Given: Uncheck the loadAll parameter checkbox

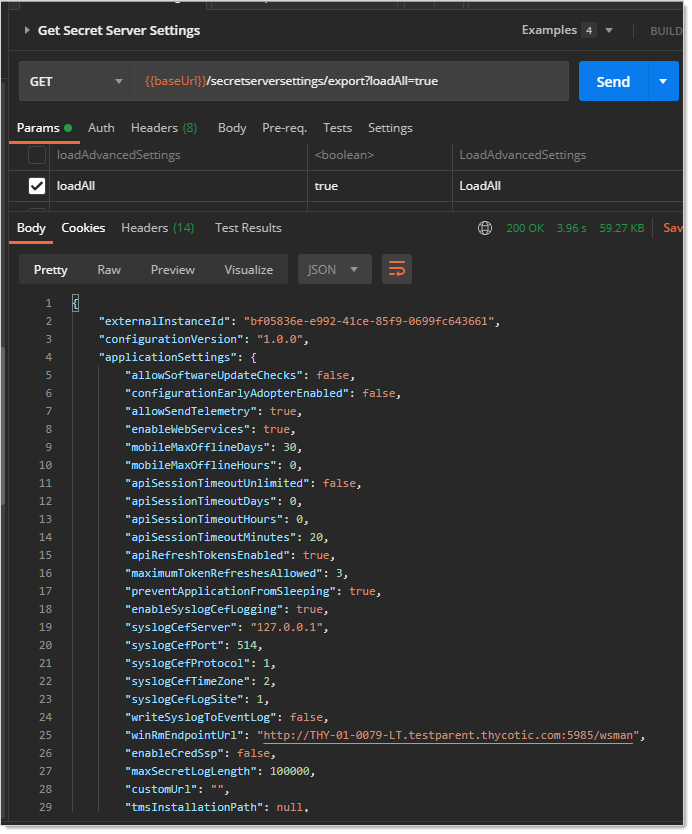Looking at the screenshot, I should click(x=37, y=186).
